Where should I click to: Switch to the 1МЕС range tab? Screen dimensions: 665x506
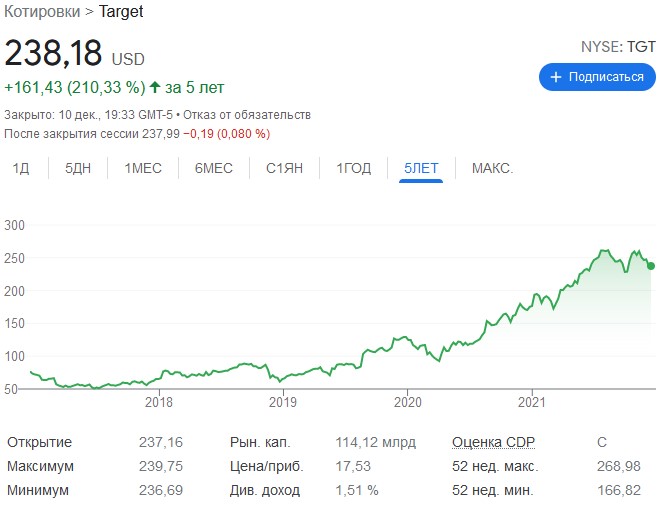[x=143, y=168]
